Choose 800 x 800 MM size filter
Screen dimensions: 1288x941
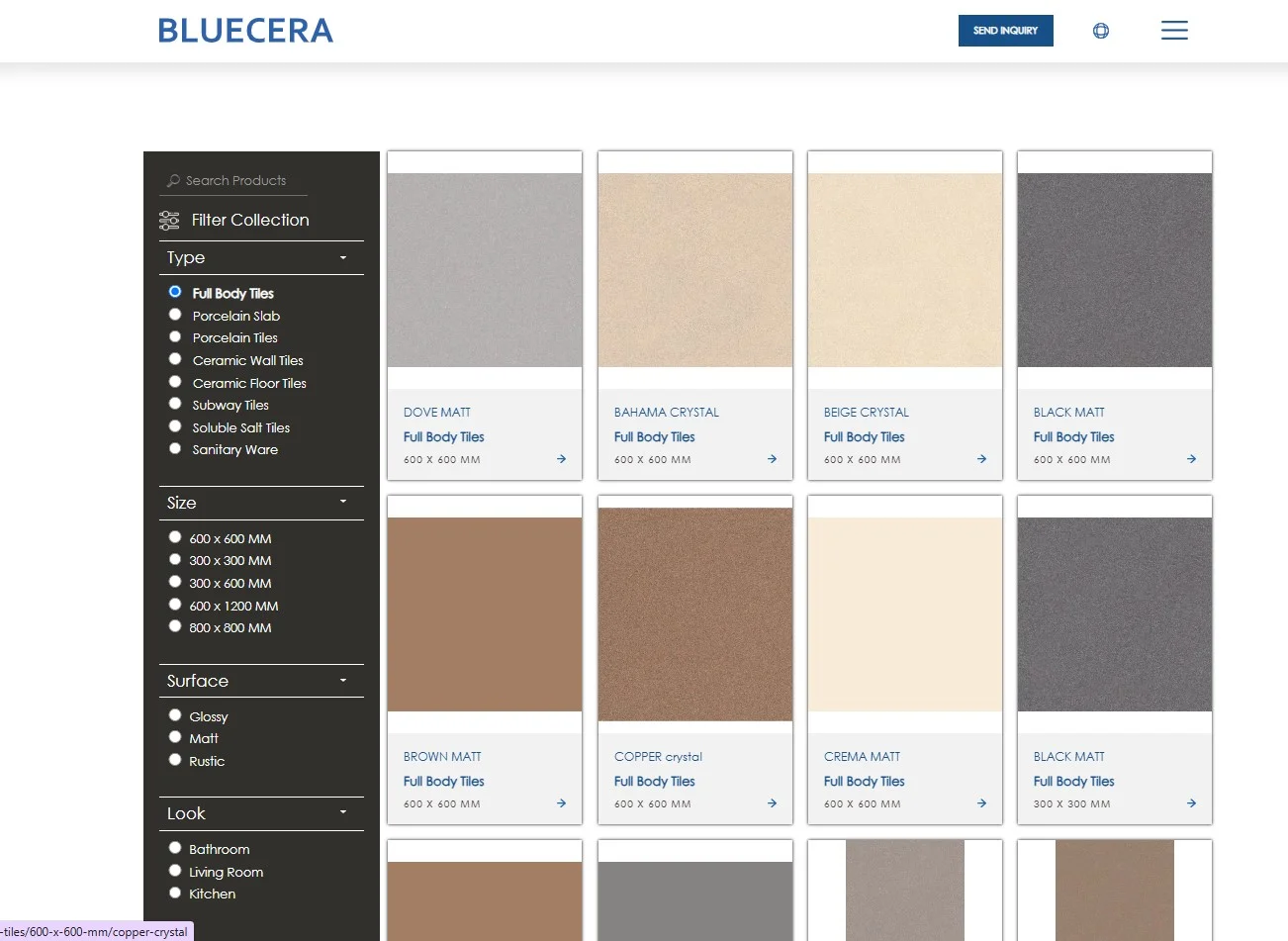tap(175, 626)
